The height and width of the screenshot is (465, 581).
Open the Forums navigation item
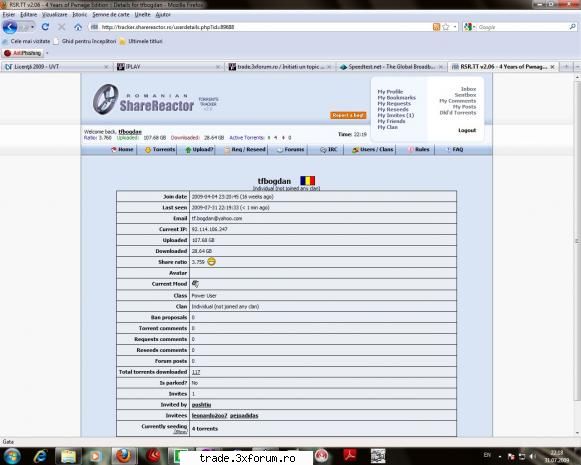[x=291, y=149]
